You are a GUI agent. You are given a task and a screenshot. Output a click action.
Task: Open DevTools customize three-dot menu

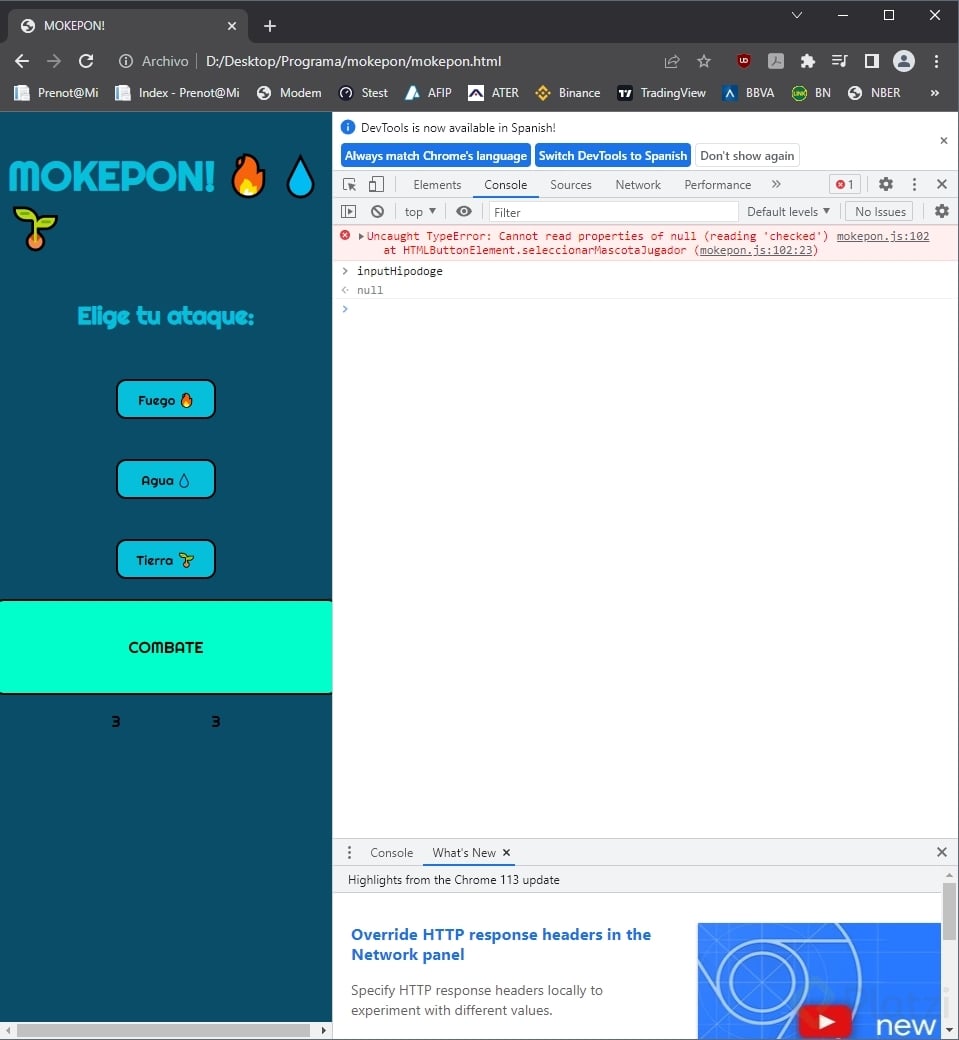pos(915,184)
